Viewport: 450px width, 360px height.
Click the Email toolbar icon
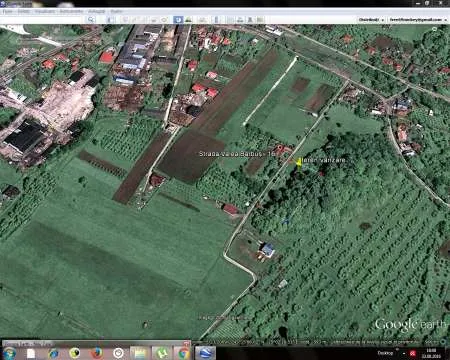230,20
